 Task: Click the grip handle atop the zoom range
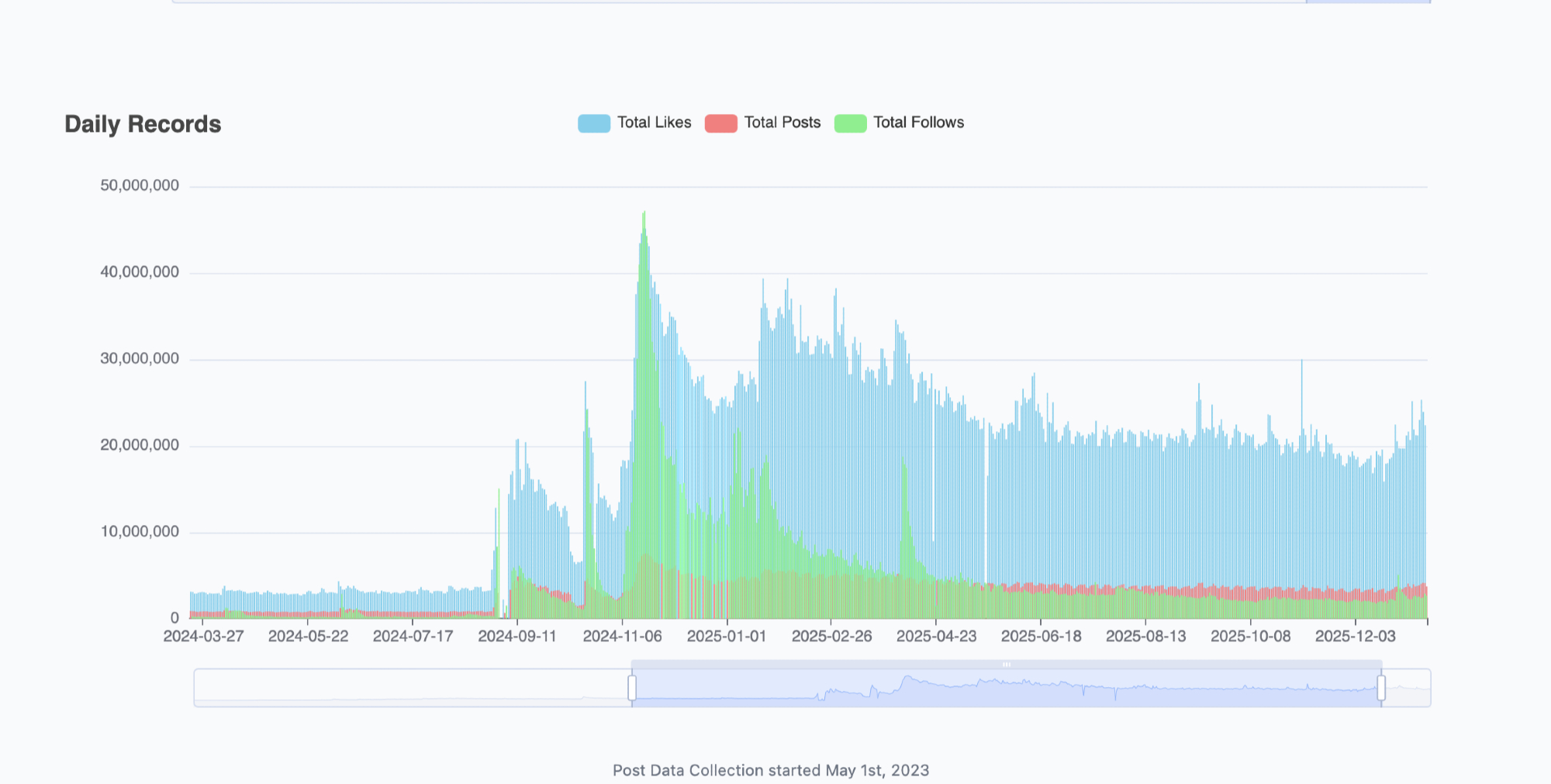1006,665
